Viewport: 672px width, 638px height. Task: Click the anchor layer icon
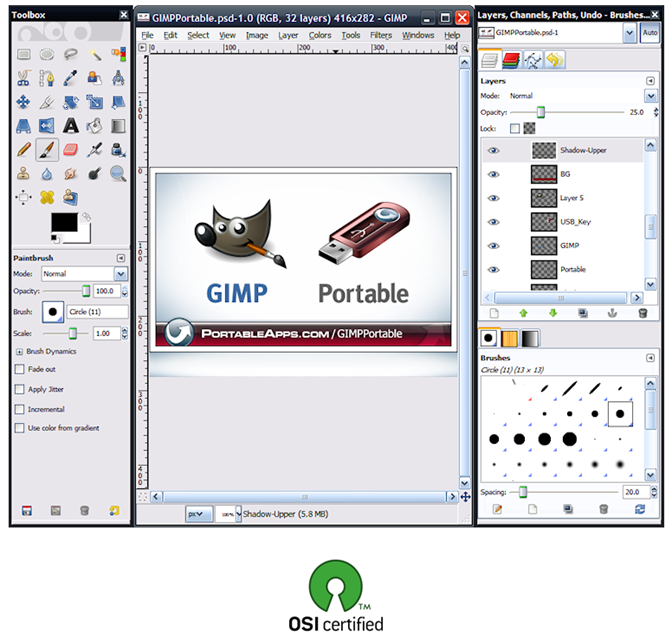pyautogui.click(x=612, y=313)
